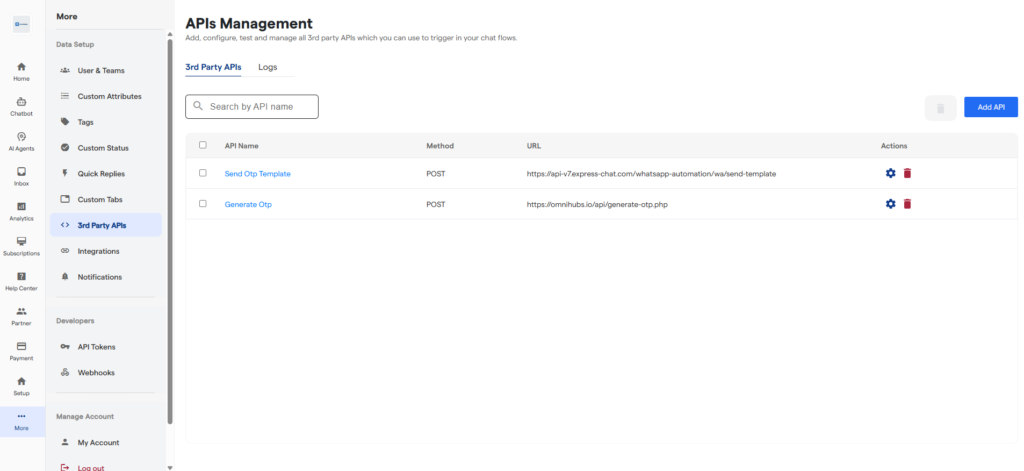This screenshot has height=471, width=1024.
Task: Open the Chatbot section icon
Action: coord(21,102)
